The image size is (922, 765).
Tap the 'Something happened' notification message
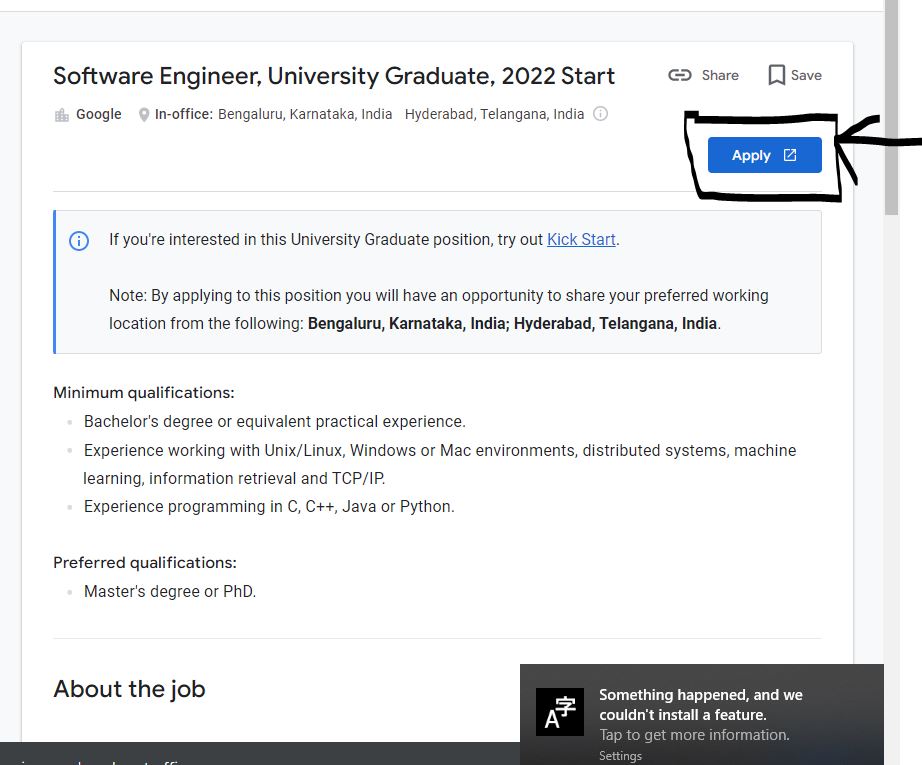point(700,705)
